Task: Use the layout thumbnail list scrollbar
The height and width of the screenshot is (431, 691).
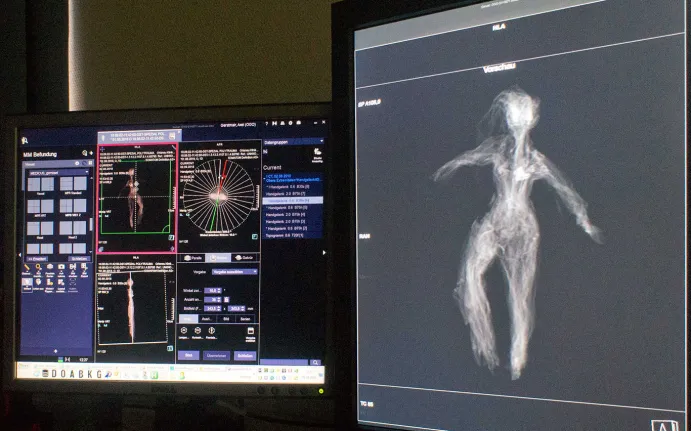Action: (91, 224)
